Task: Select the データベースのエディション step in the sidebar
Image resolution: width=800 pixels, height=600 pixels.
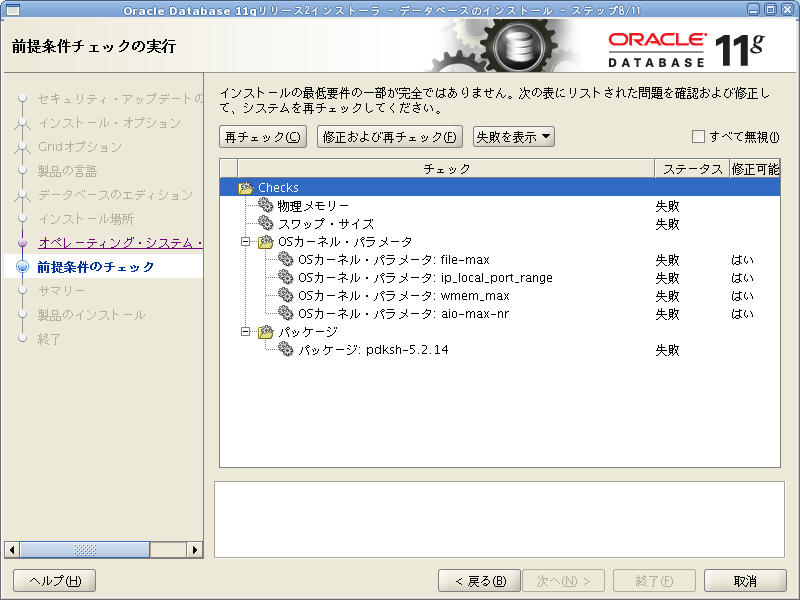Action: click(x=115, y=195)
